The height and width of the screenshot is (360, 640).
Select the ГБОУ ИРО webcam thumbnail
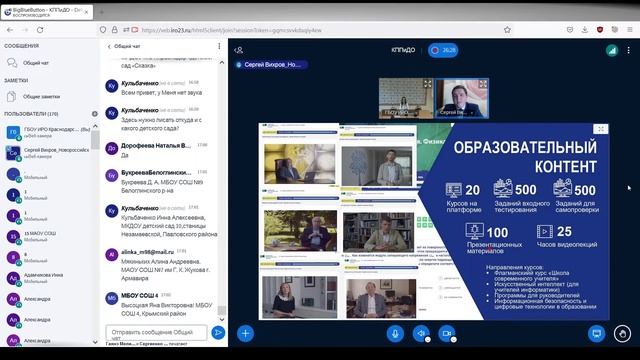tap(406, 98)
